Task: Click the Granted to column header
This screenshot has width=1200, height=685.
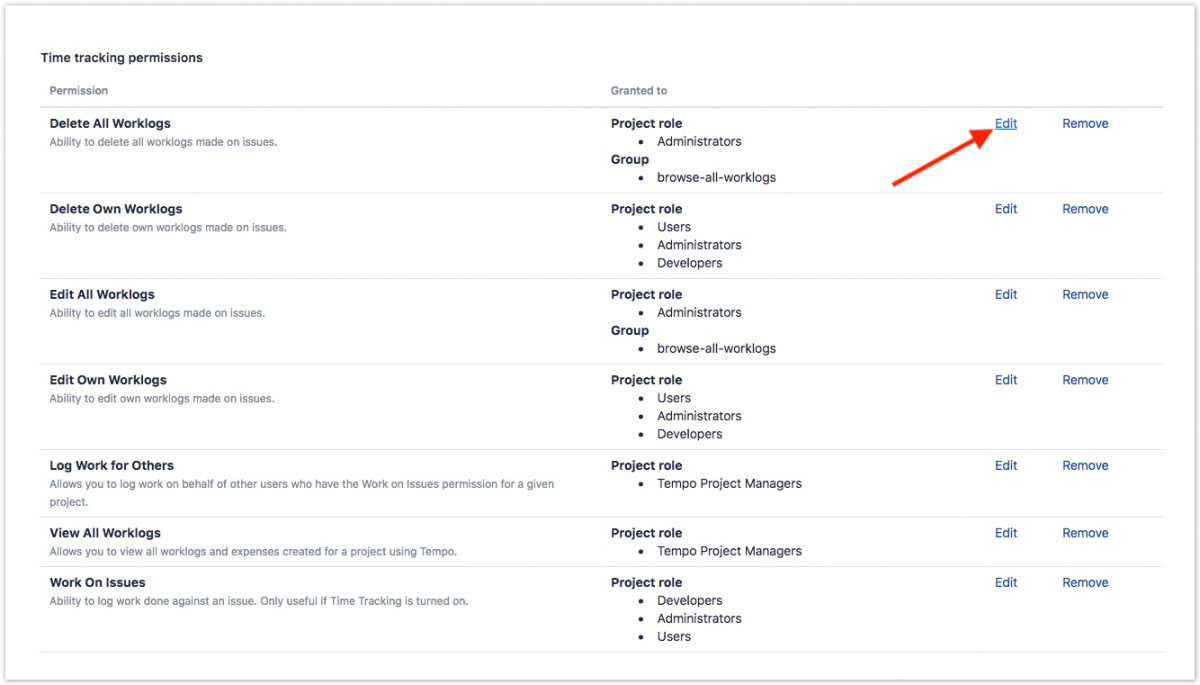Action: pyautogui.click(x=639, y=91)
